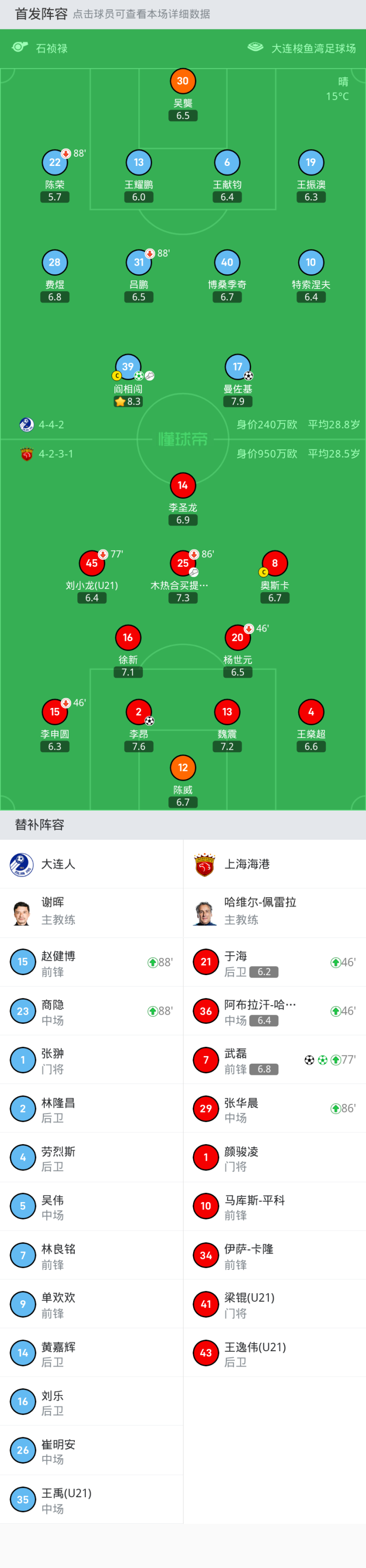366x1568 pixels.
Task: Select substitute 武磊 row
Action: pos(274,1060)
